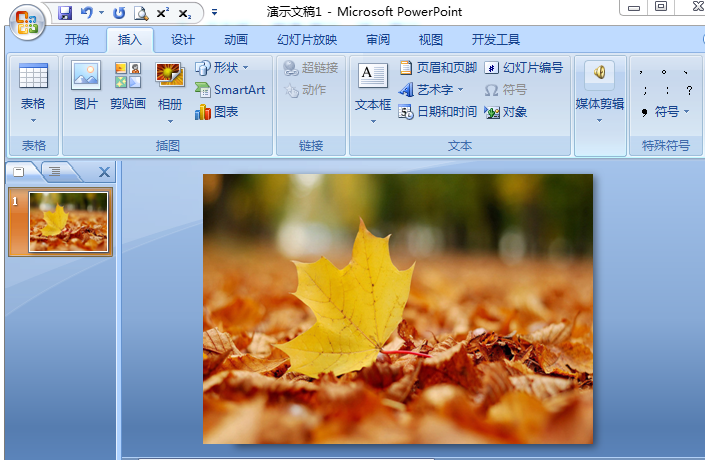Open the 视图 tab

point(431,40)
